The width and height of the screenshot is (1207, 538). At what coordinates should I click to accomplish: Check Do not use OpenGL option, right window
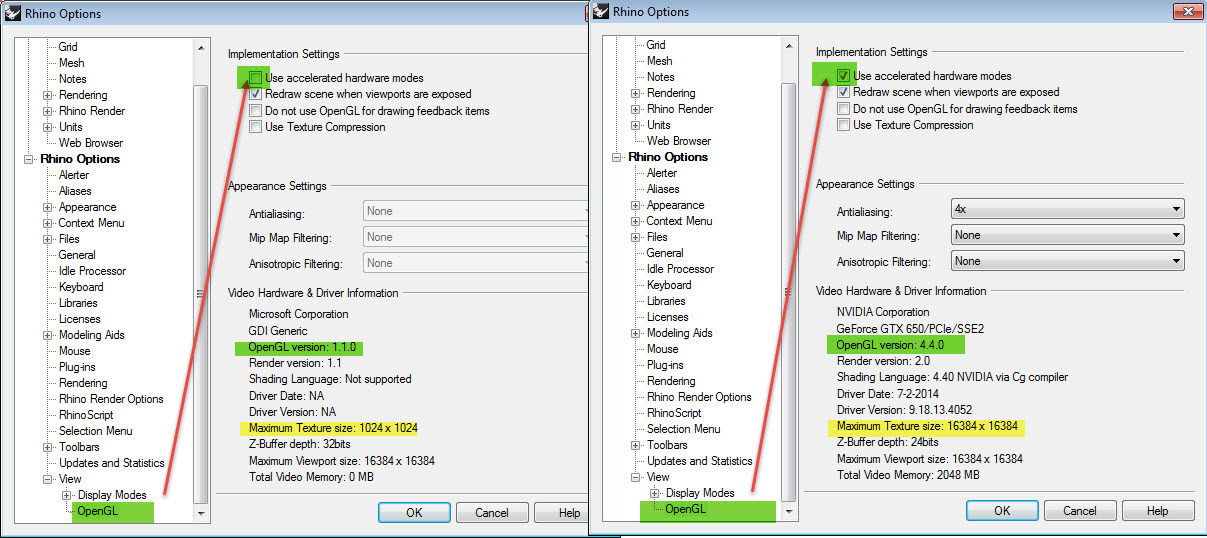coord(844,108)
